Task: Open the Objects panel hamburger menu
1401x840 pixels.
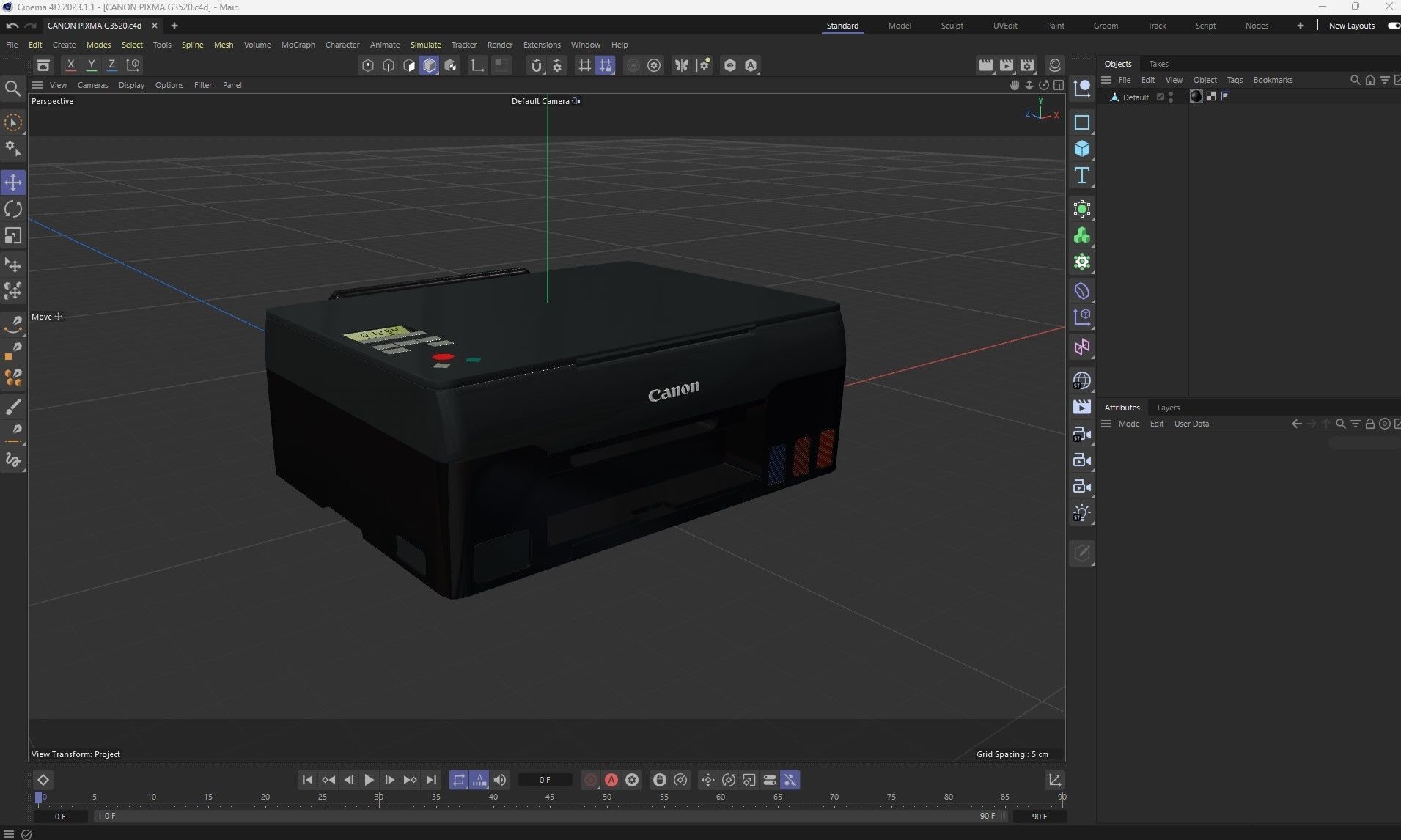Action: click(1106, 80)
